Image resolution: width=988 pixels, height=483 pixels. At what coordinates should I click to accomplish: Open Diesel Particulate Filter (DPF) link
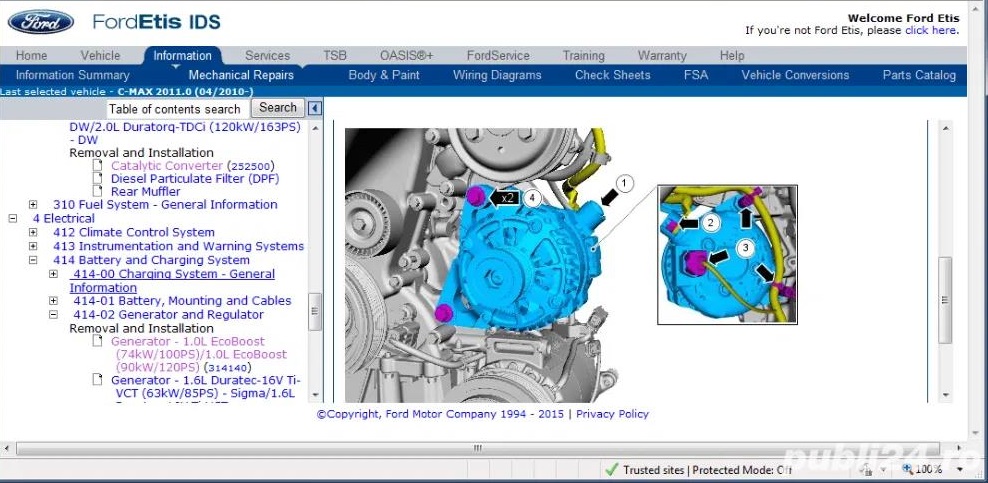195,179
